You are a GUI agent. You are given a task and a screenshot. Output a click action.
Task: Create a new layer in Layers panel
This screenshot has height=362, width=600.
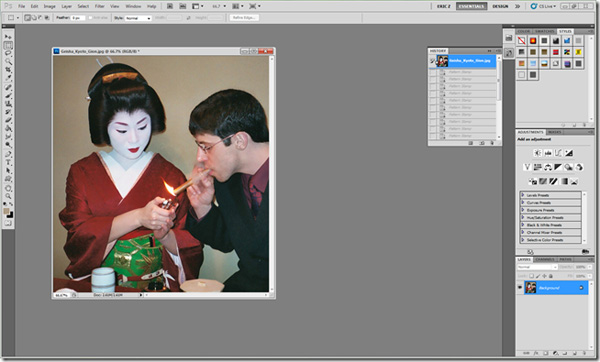tap(575, 353)
